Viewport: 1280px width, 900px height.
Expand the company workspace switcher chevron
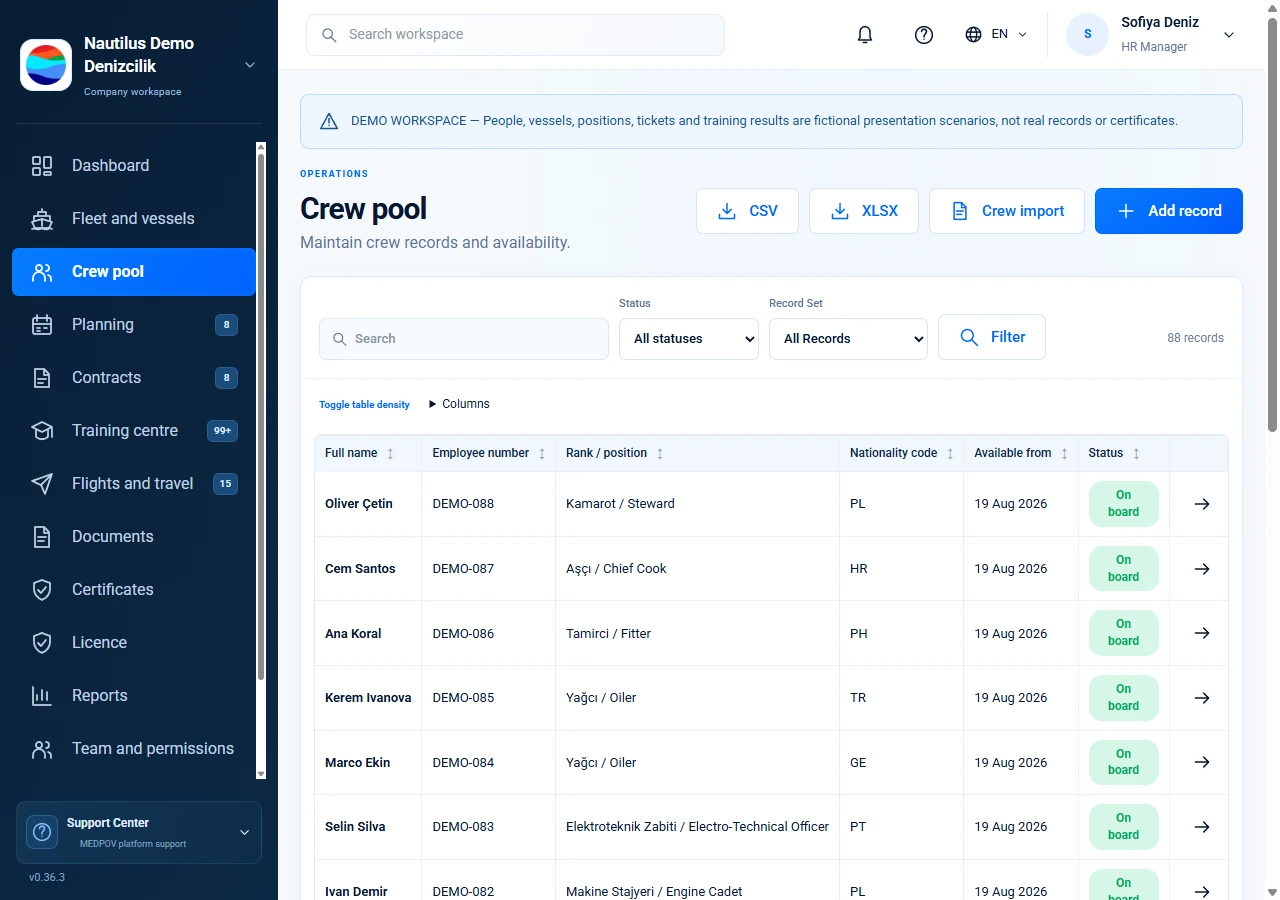tap(250, 65)
